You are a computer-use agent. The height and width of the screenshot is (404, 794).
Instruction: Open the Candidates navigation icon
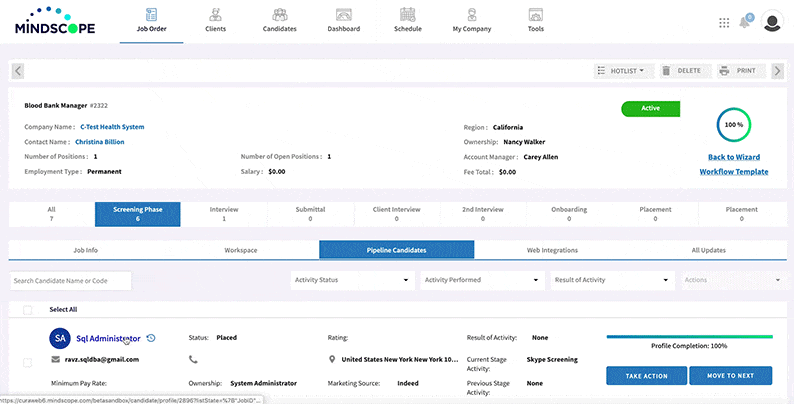(279, 15)
